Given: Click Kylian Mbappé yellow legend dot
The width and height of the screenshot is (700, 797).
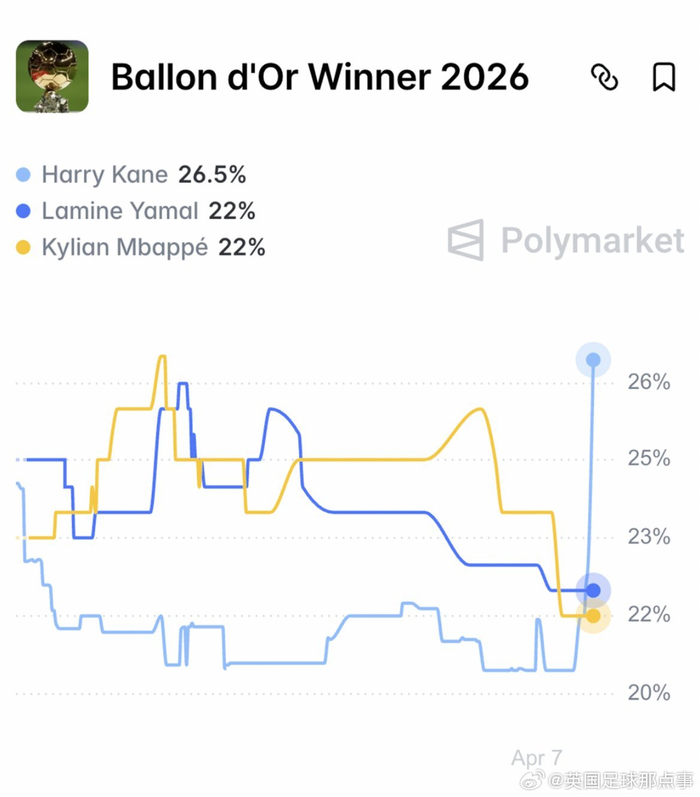Looking at the screenshot, I should click(x=24, y=248).
